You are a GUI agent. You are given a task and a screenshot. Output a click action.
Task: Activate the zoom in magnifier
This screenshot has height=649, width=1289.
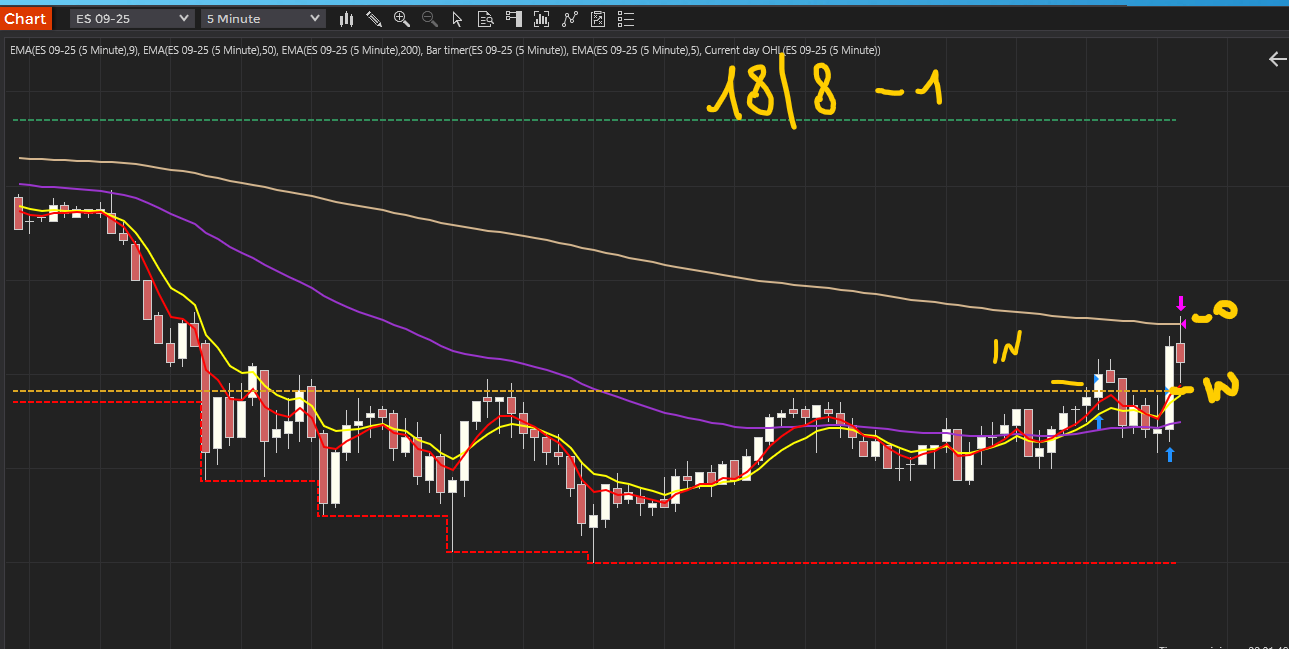click(402, 18)
